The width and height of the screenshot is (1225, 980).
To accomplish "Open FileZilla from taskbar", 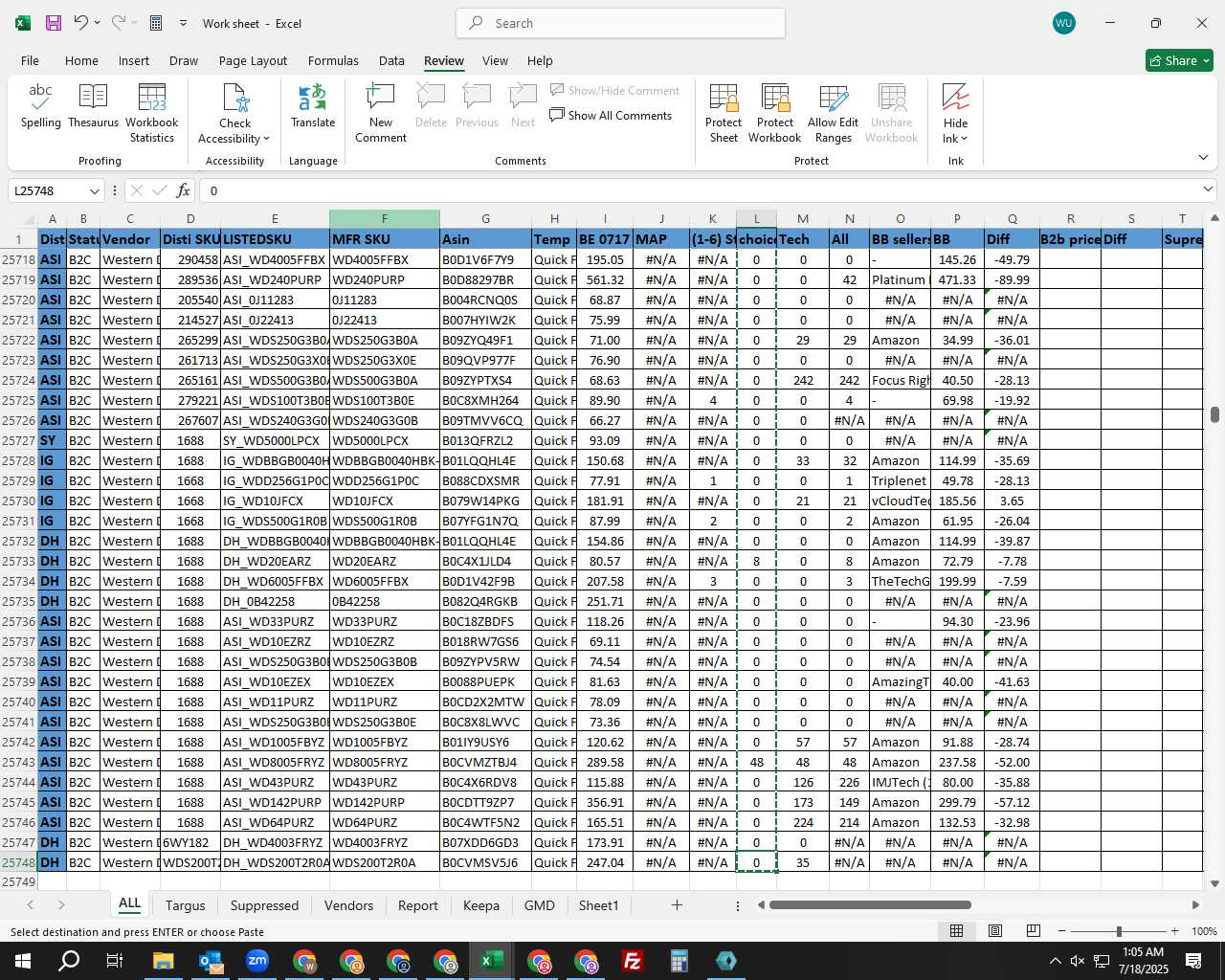I will click(632, 961).
